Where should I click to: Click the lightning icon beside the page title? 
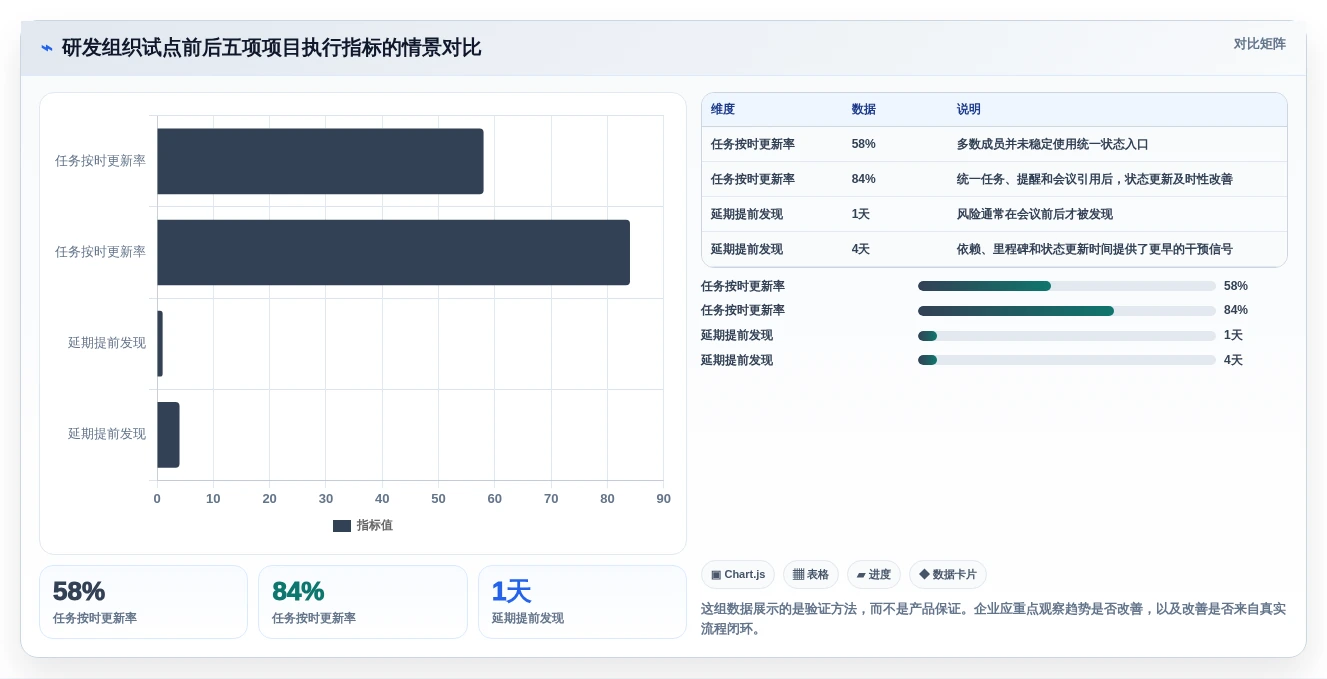[47, 48]
